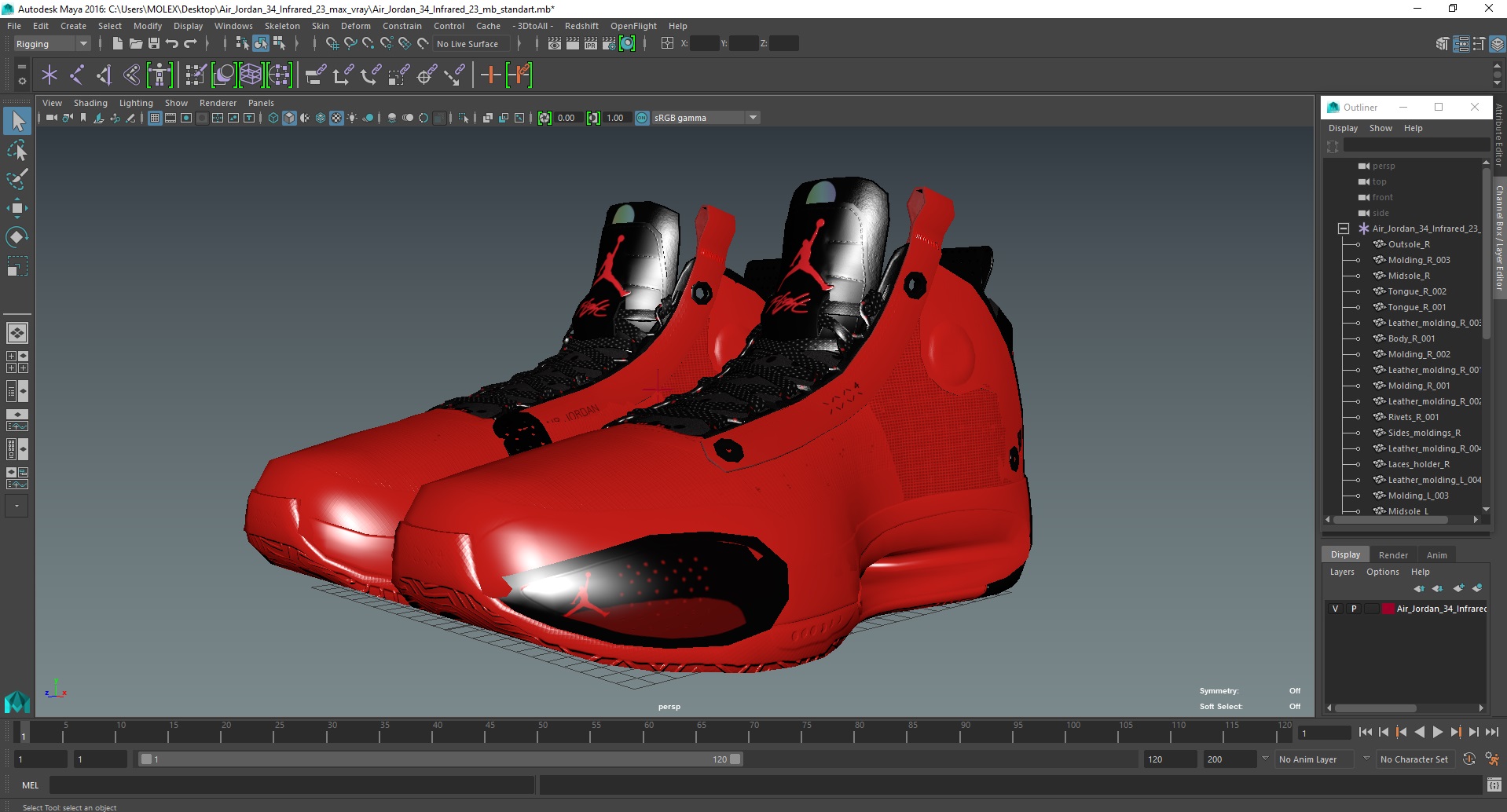Viewport: 1507px width, 812px height.
Task: Open the Mirror Joint tool
Action: pyautogui.click(x=104, y=75)
